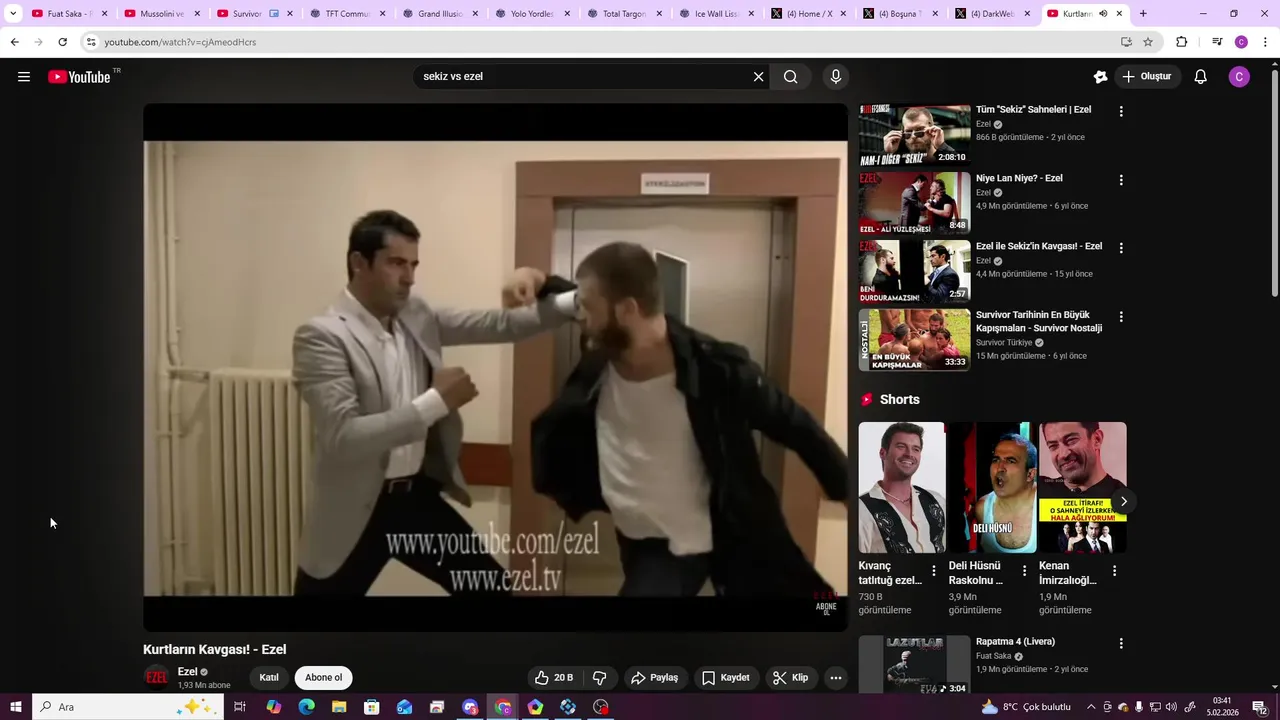Open Chrome extensions puzzle icon
The width and height of the screenshot is (1280, 720).
[1181, 42]
